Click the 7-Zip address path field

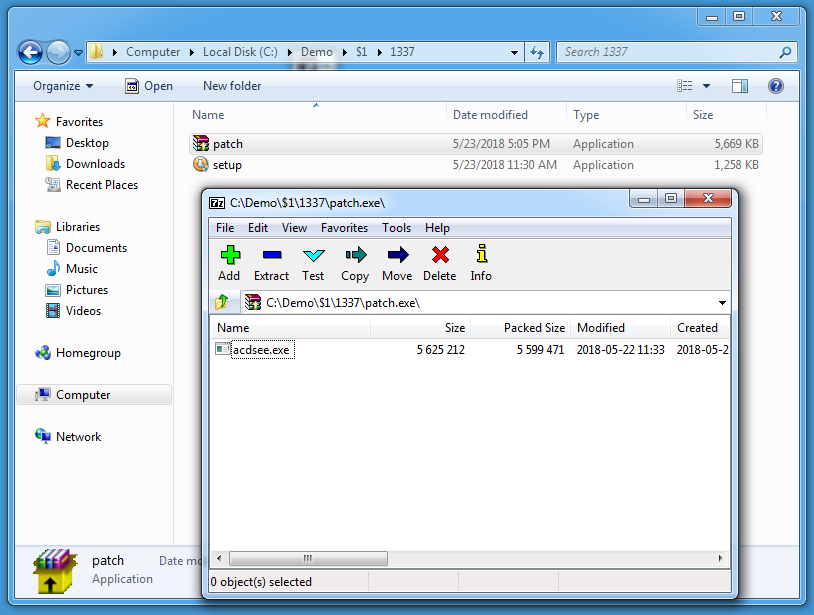coord(488,303)
